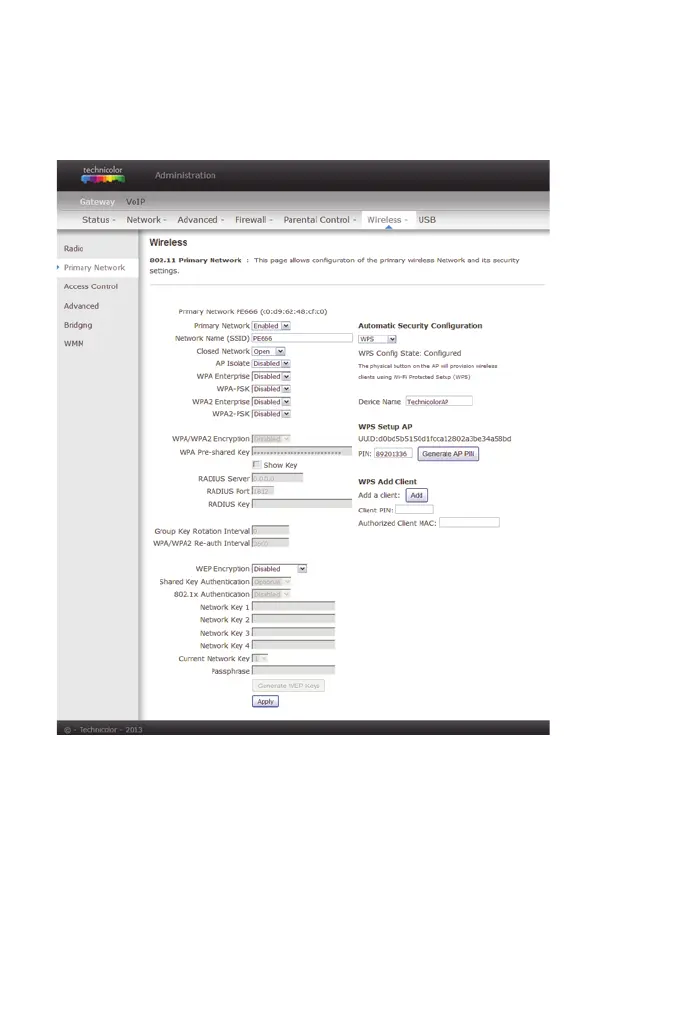Click the Technicolor logo
This screenshot has width=686, height=1026.
[103, 175]
